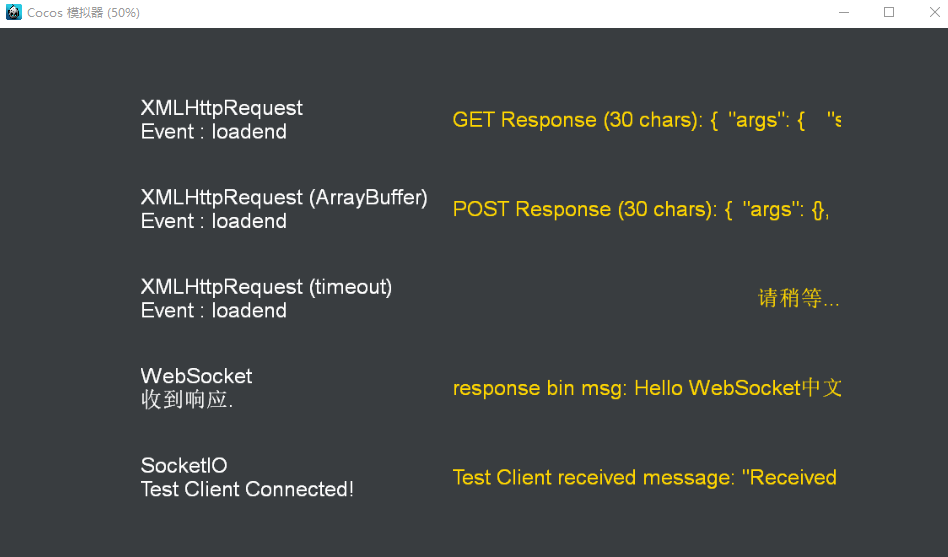
Task: Click the XMLHttpRequest (ArrayBuffer) heading
Action: (284, 197)
